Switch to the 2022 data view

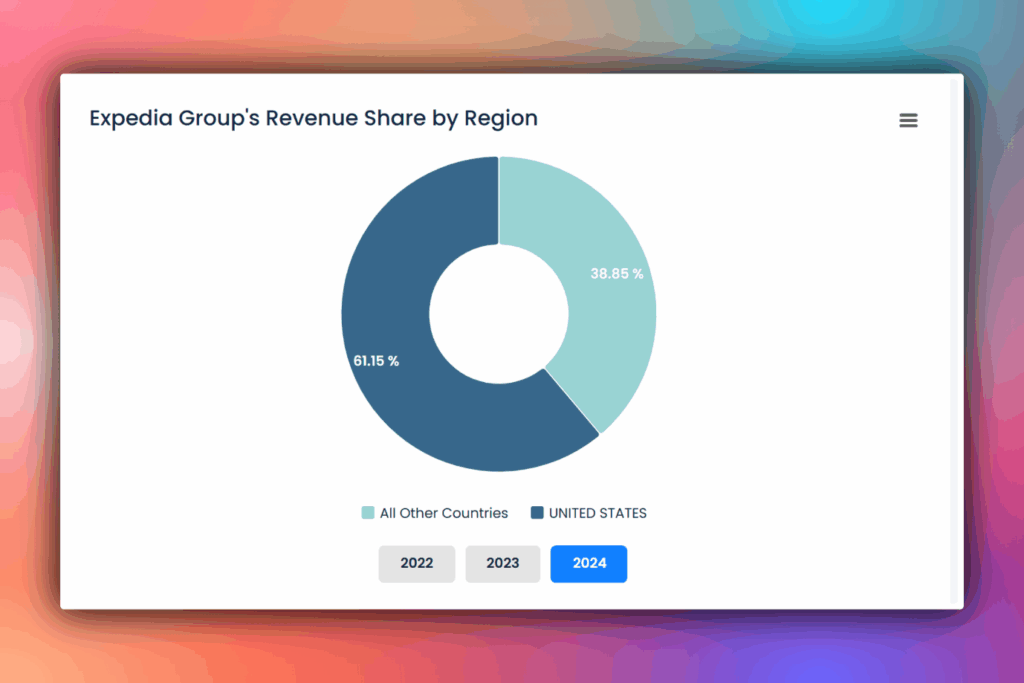pyautogui.click(x=416, y=563)
